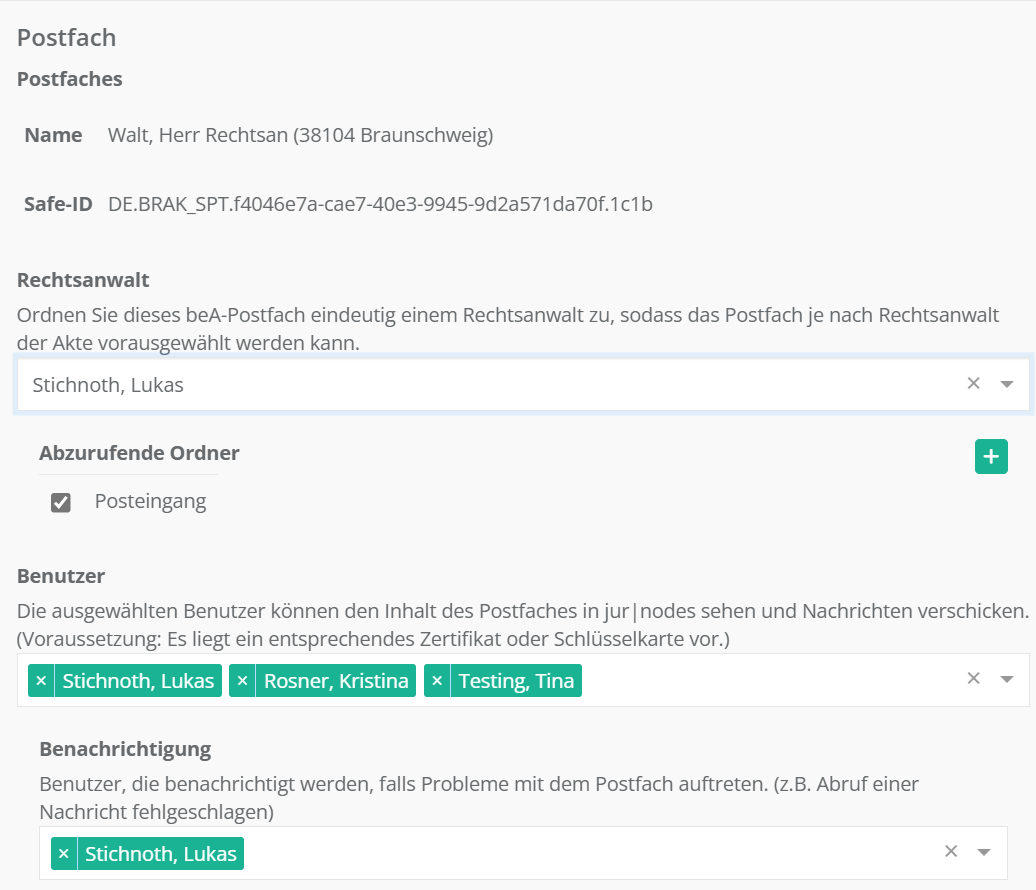1036x890 pixels.
Task: Remove Stichnoth, Lukas from Benachrichtigung field
Action: [63, 854]
